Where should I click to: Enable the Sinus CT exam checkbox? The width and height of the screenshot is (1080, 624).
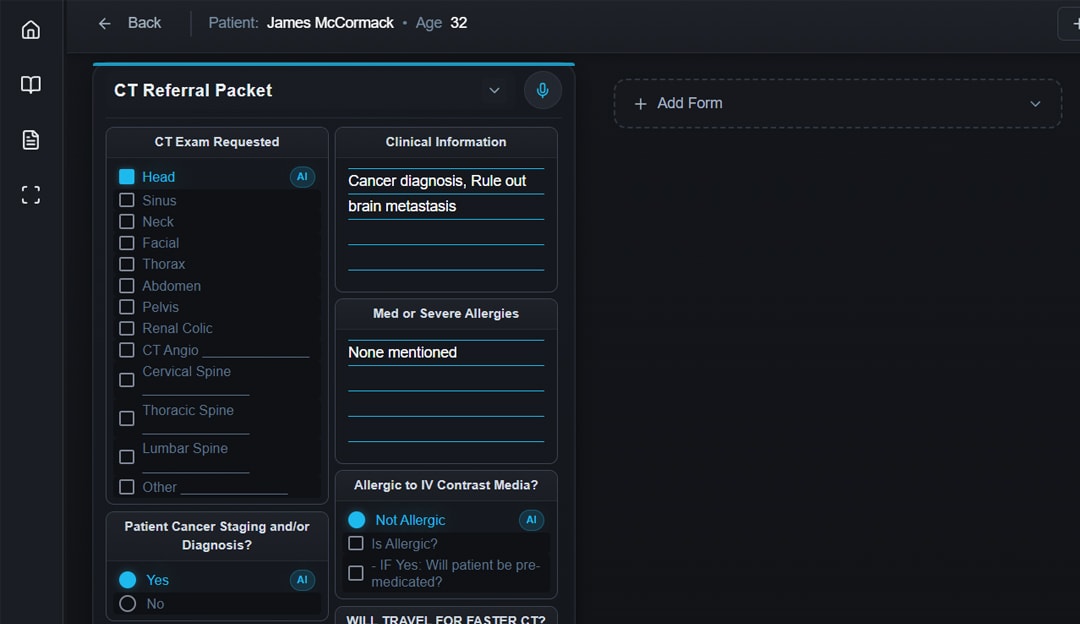click(x=126, y=200)
